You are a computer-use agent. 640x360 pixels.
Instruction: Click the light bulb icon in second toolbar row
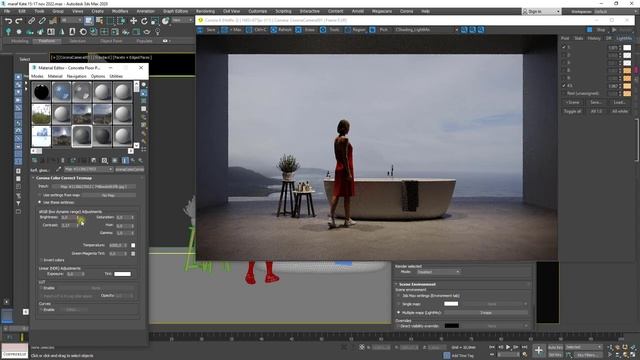(x=158, y=31)
